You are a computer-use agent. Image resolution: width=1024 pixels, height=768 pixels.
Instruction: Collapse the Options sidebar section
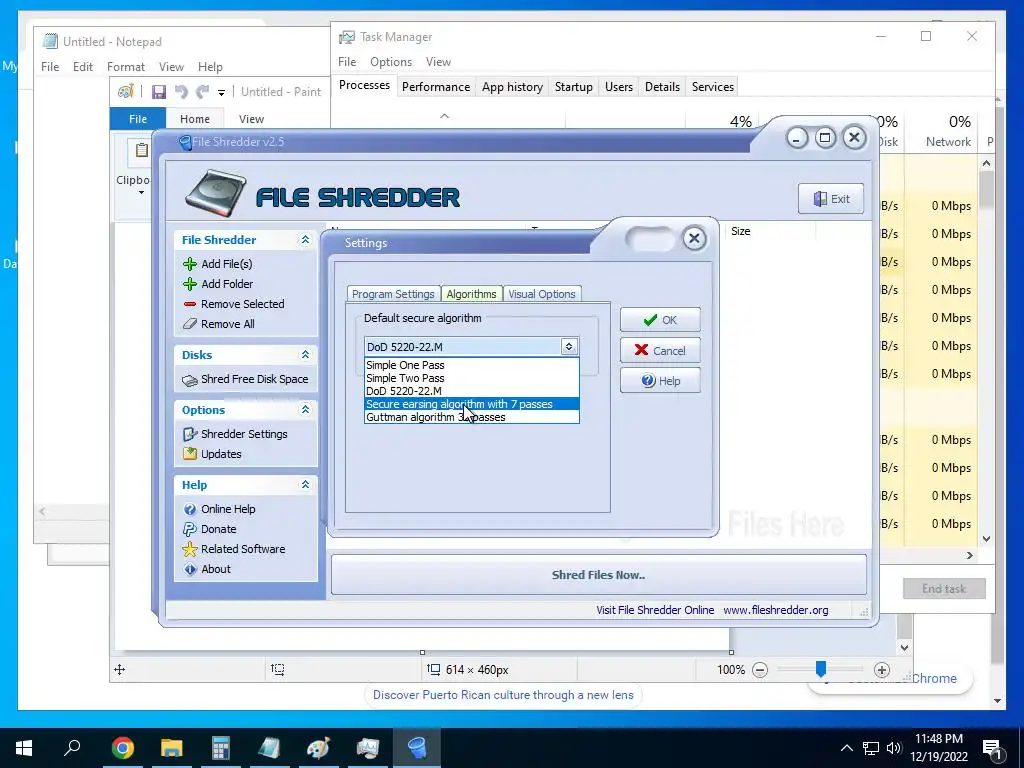(305, 409)
